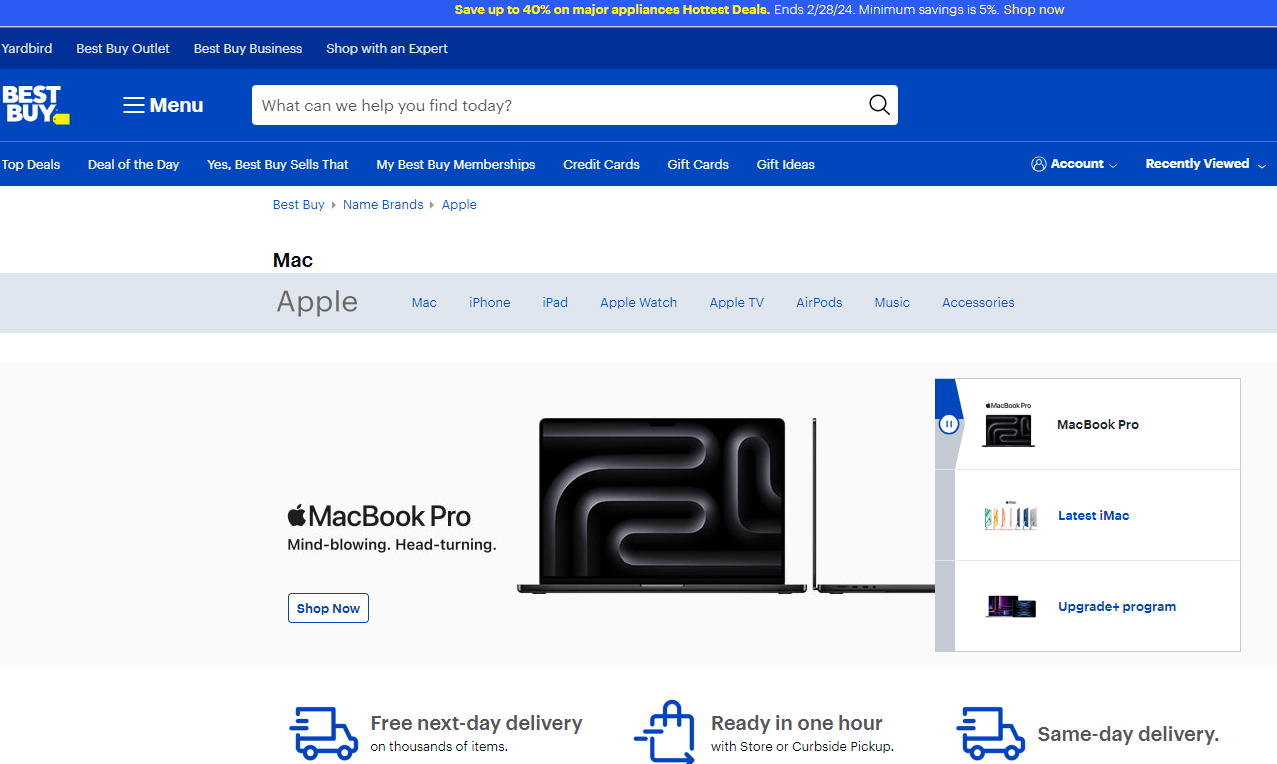
Task: Go to the iPhone category tab
Action: click(489, 303)
